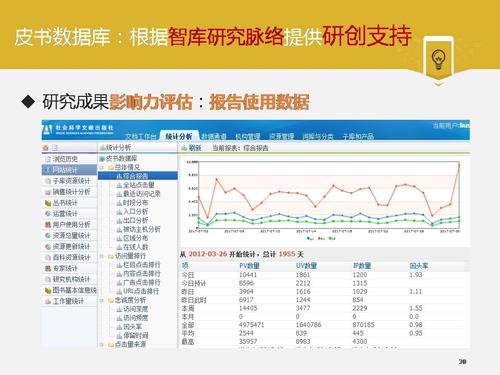Collapse the 总体情况 folder node
This screenshot has width=500, height=375.
coord(102,167)
